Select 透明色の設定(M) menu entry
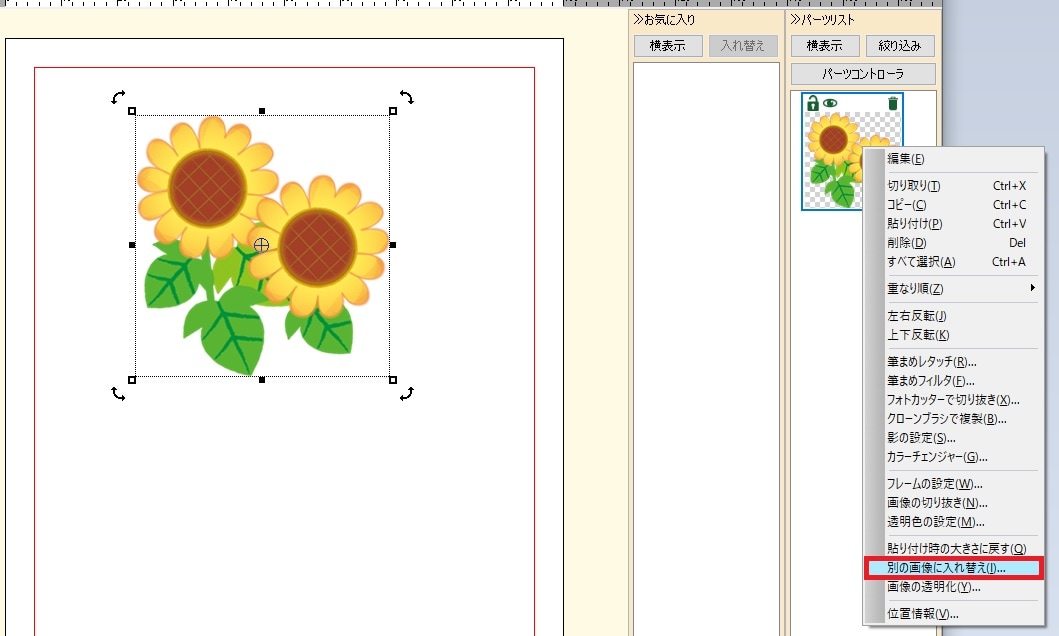The width and height of the screenshot is (1059, 636). (954, 521)
